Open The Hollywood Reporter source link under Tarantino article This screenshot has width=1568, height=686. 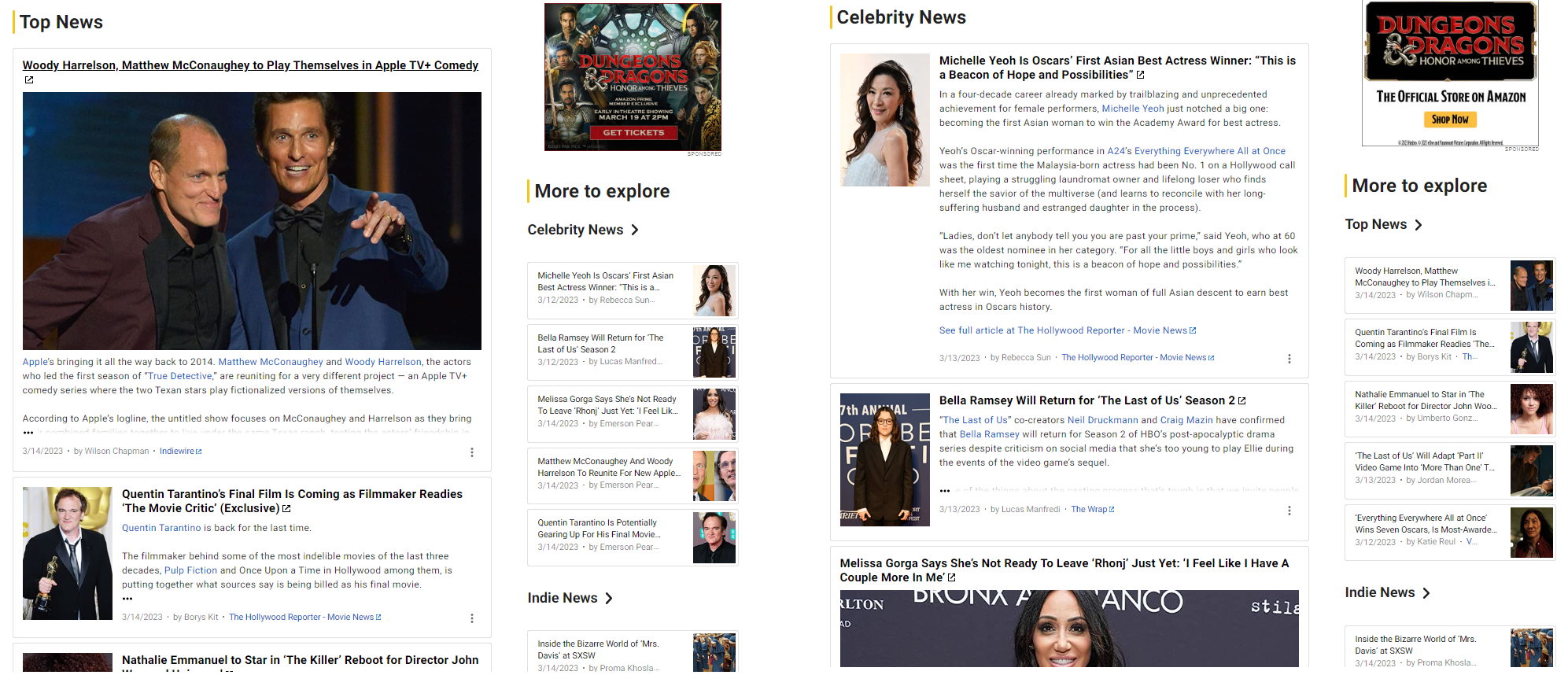[x=304, y=618]
